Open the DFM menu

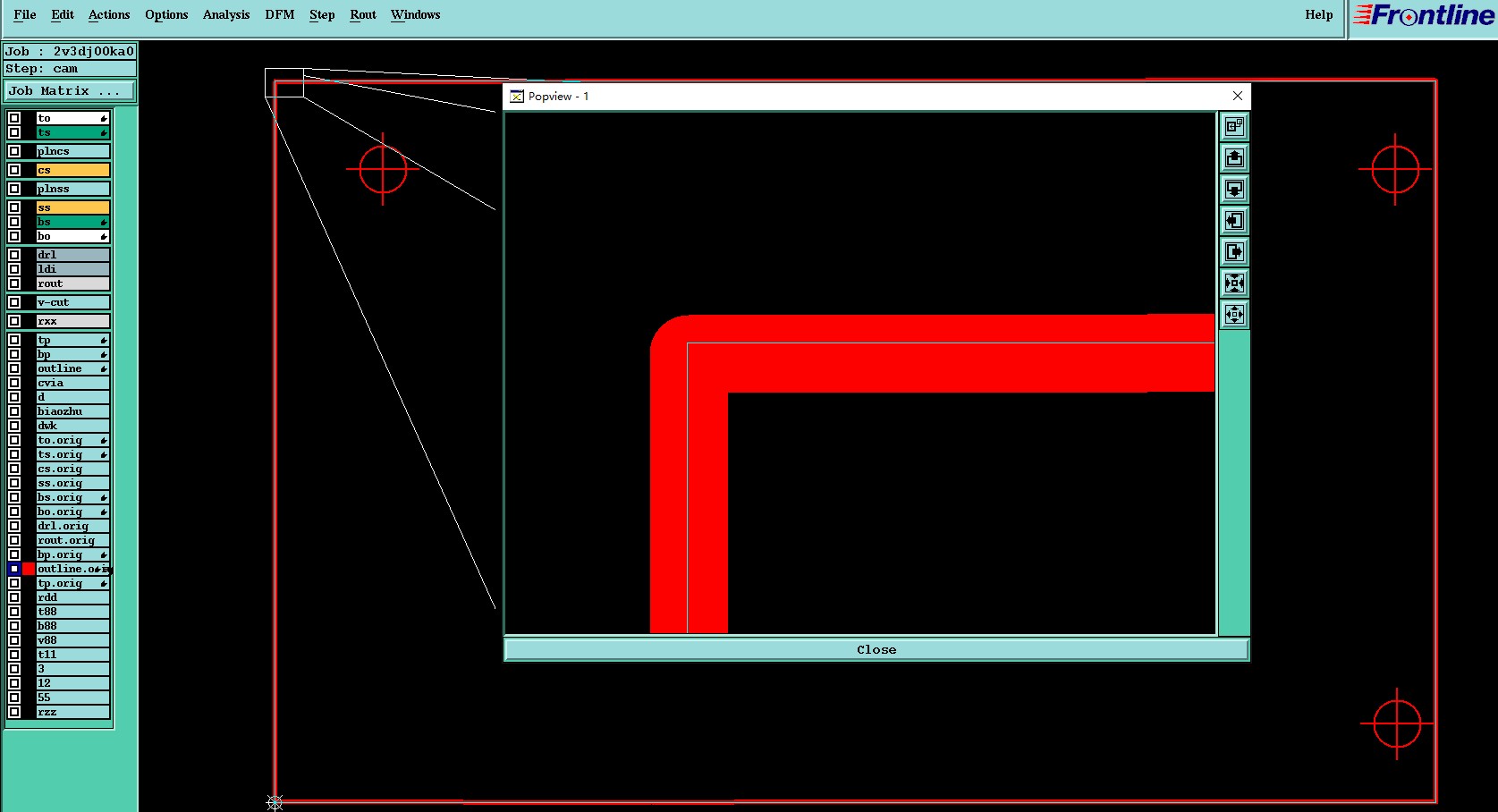point(280,14)
